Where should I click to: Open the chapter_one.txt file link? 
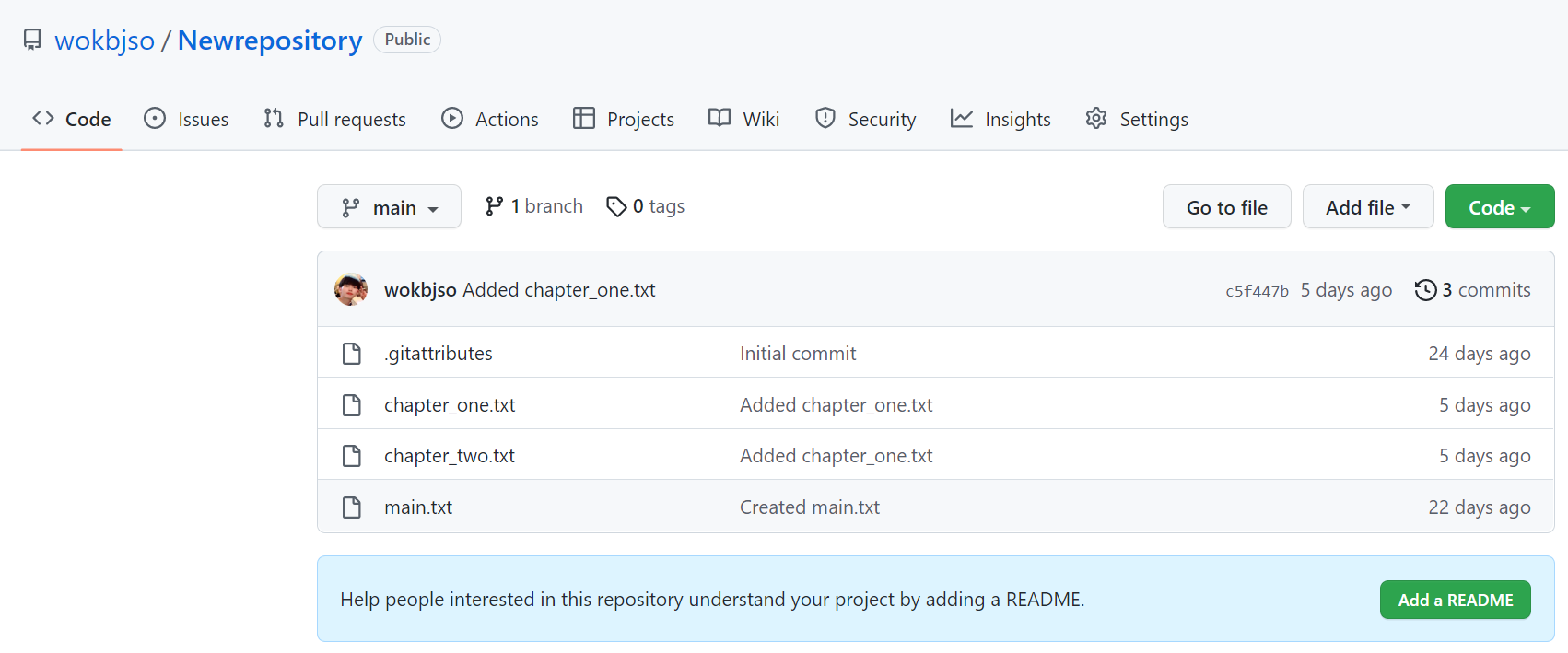tap(450, 405)
